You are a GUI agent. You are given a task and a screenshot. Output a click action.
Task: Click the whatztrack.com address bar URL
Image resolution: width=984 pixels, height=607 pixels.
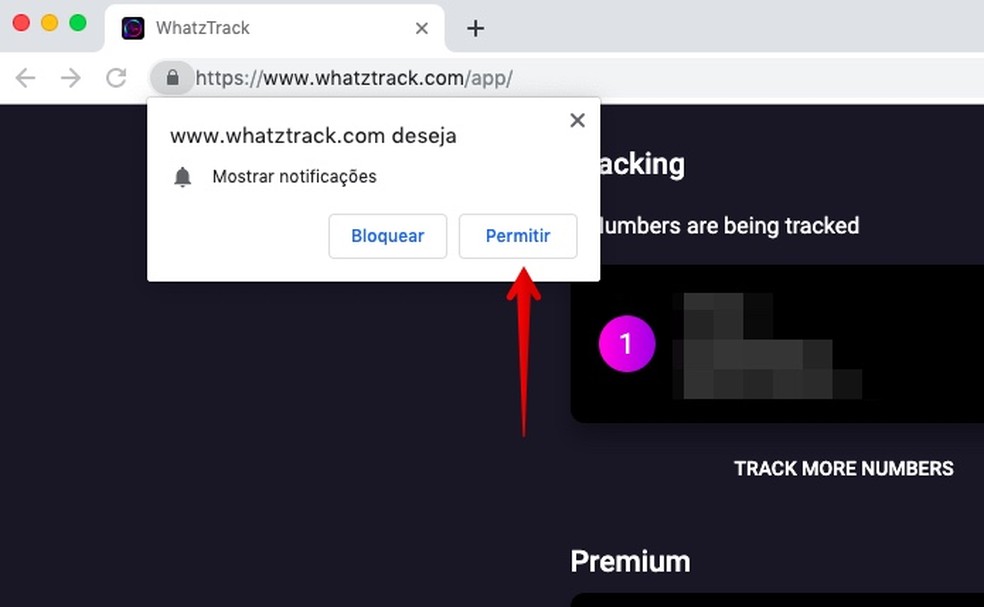coord(354,78)
